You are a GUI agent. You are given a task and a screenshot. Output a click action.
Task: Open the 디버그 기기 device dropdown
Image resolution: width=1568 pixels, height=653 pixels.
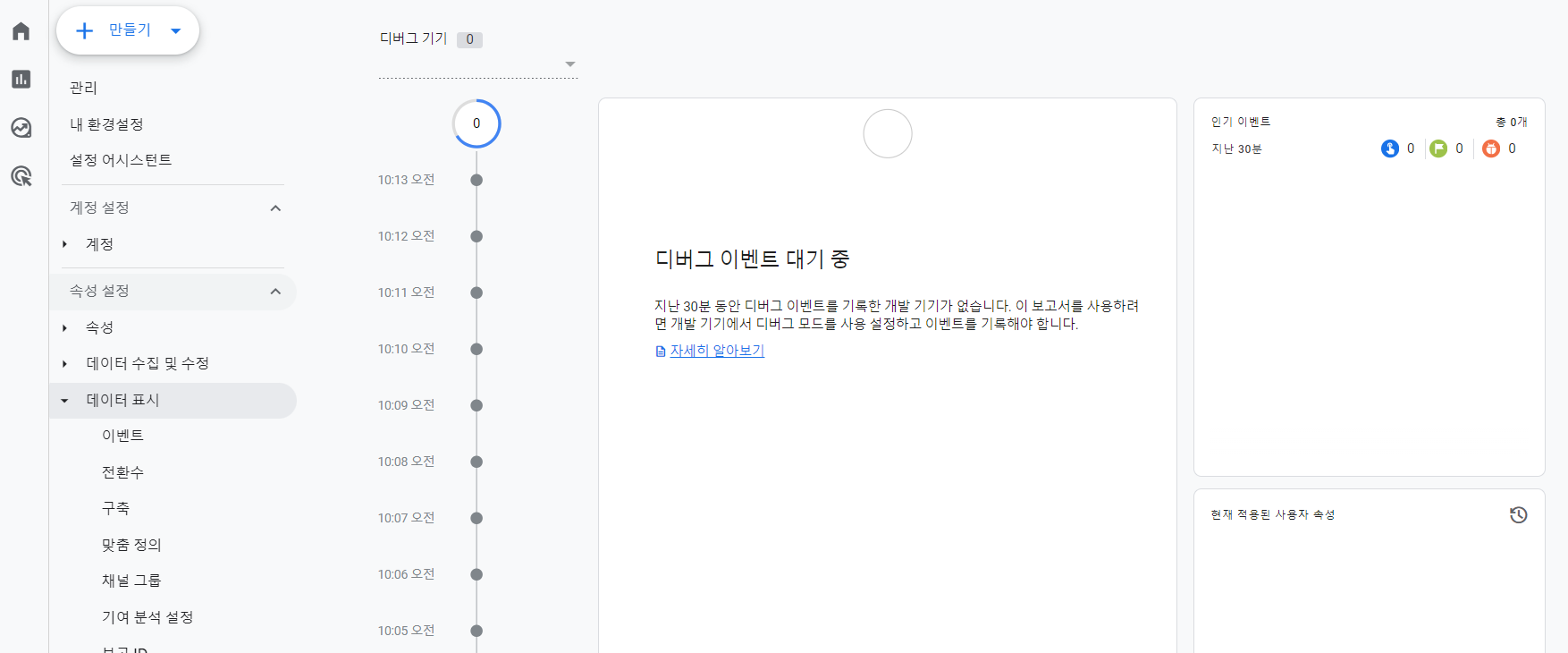pyautogui.click(x=478, y=64)
